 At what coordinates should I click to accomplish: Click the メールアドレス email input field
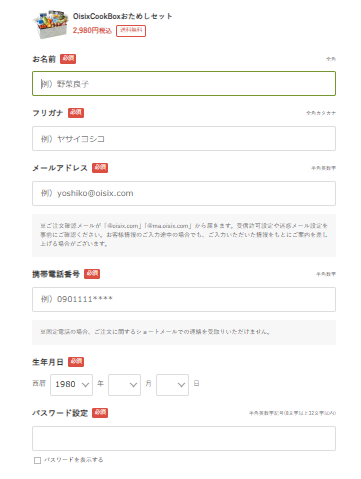click(184, 193)
